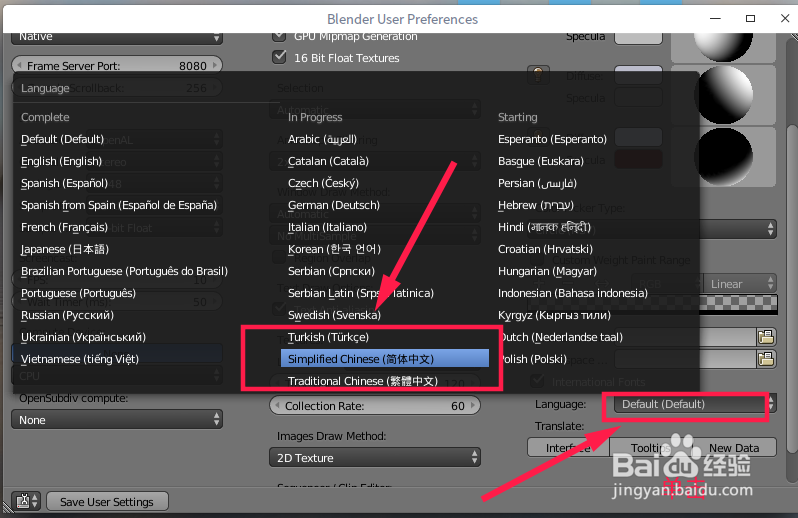
Task: Open the Linear interpolation dropdown
Action: click(x=740, y=283)
